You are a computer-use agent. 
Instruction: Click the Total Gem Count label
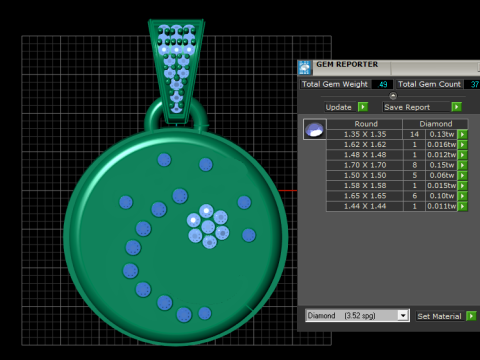pyautogui.click(x=429, y=84)
